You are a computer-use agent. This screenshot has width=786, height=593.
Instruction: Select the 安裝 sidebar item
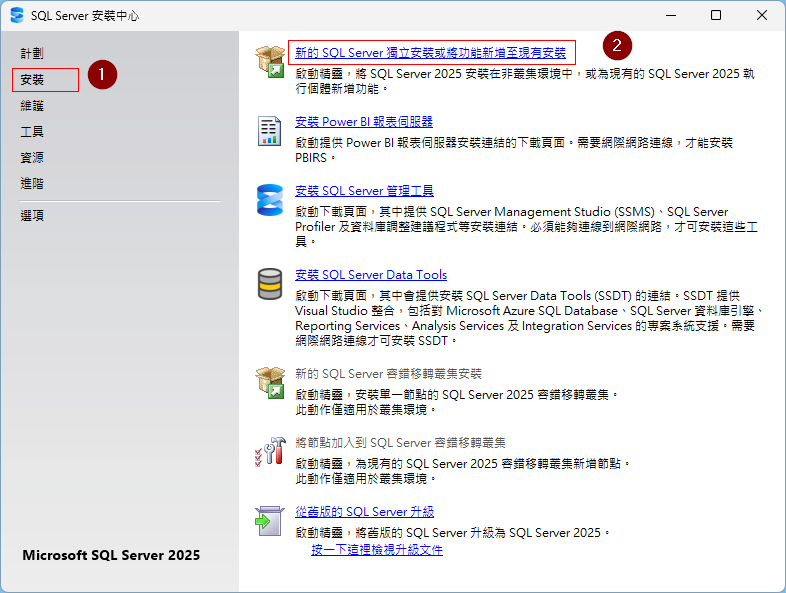(x=32, y=79)
